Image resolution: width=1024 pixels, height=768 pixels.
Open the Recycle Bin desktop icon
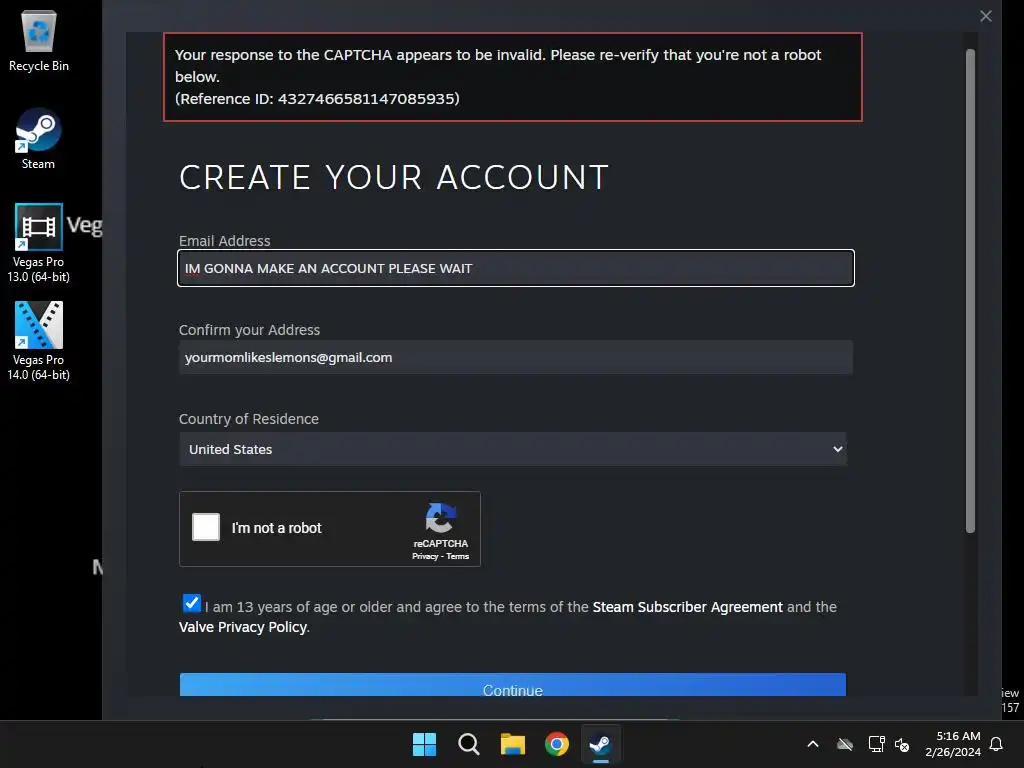(39, 41)
